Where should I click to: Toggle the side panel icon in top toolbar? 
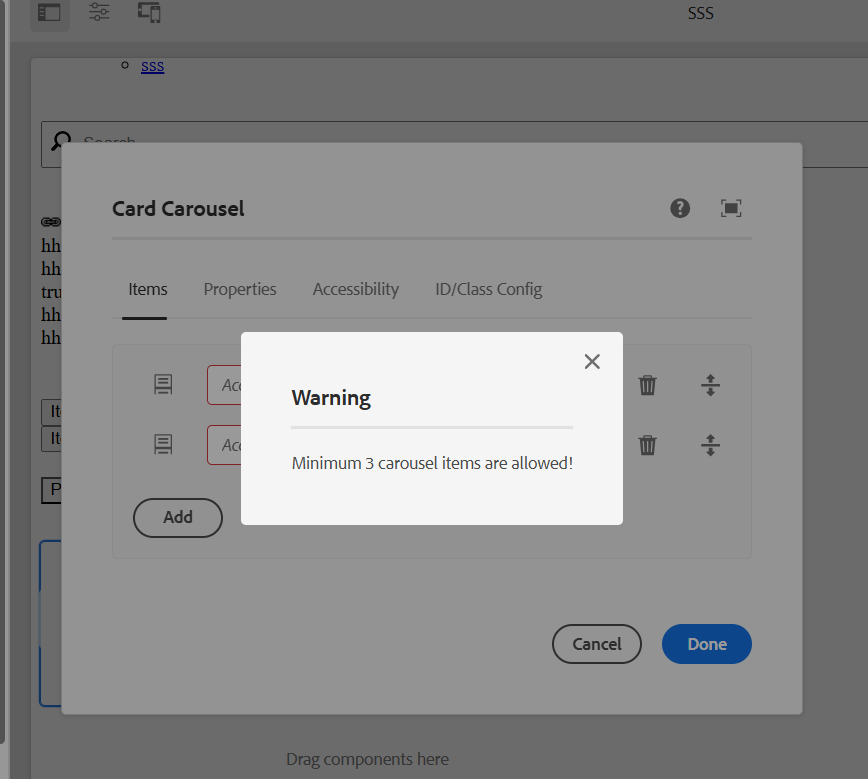click(x=49, y=13)
